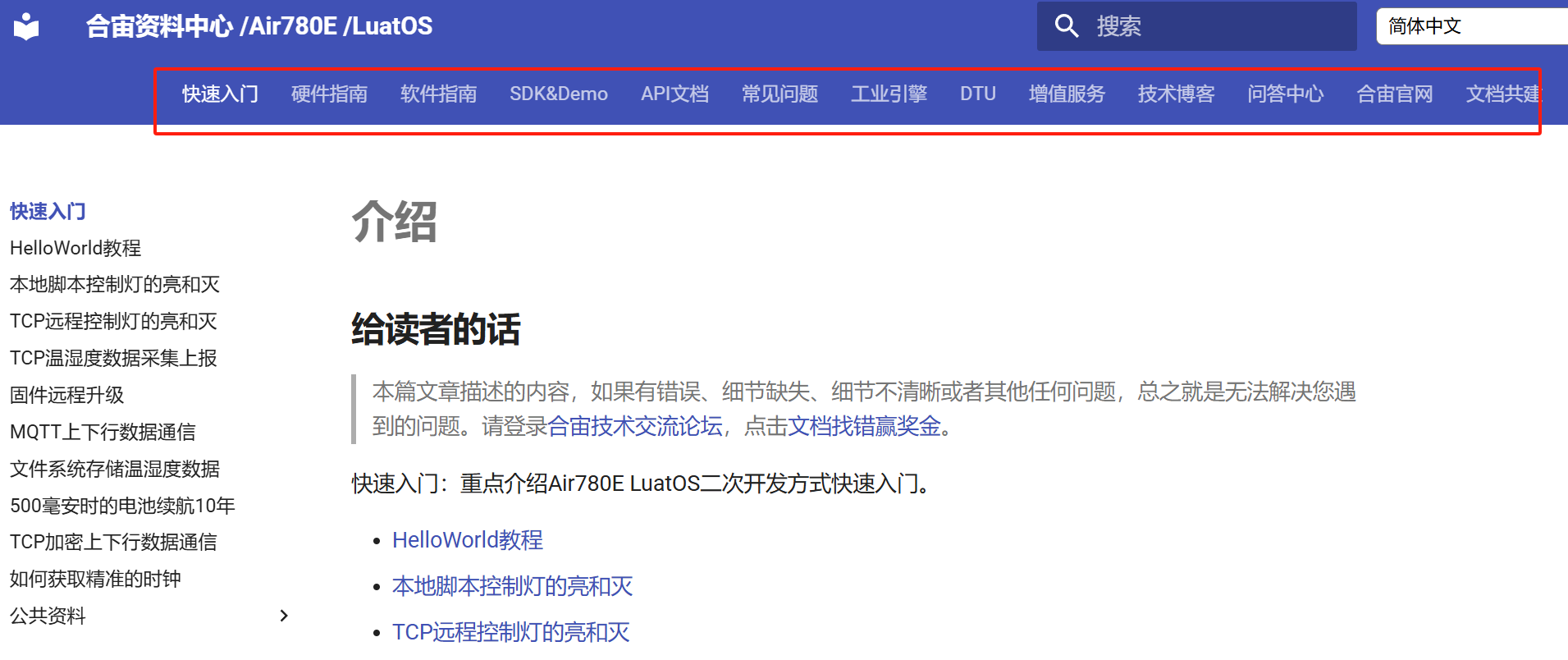Go to the 技术博客 tab

pyautogui.click(x=1176, y=94)
